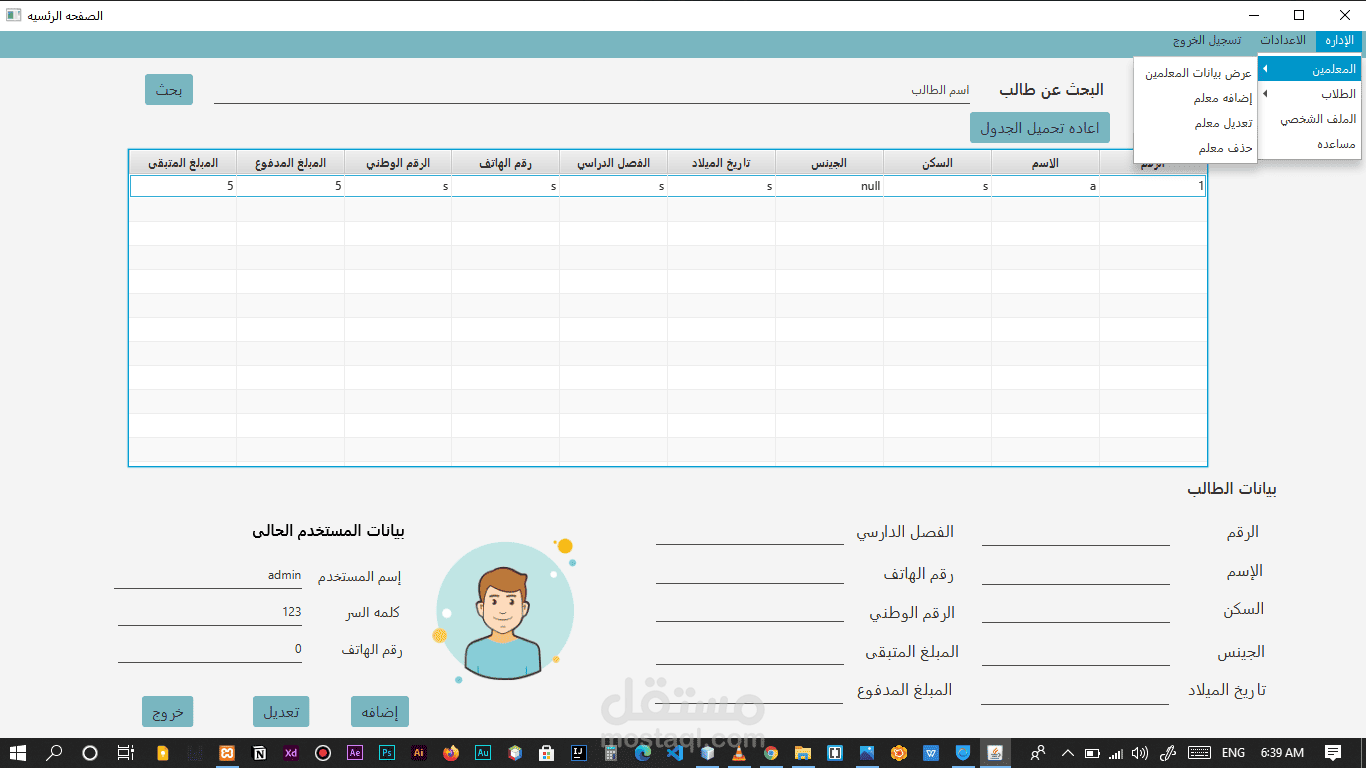Click the user avatar picture
1366x768 pixels.
click(505, 610)
